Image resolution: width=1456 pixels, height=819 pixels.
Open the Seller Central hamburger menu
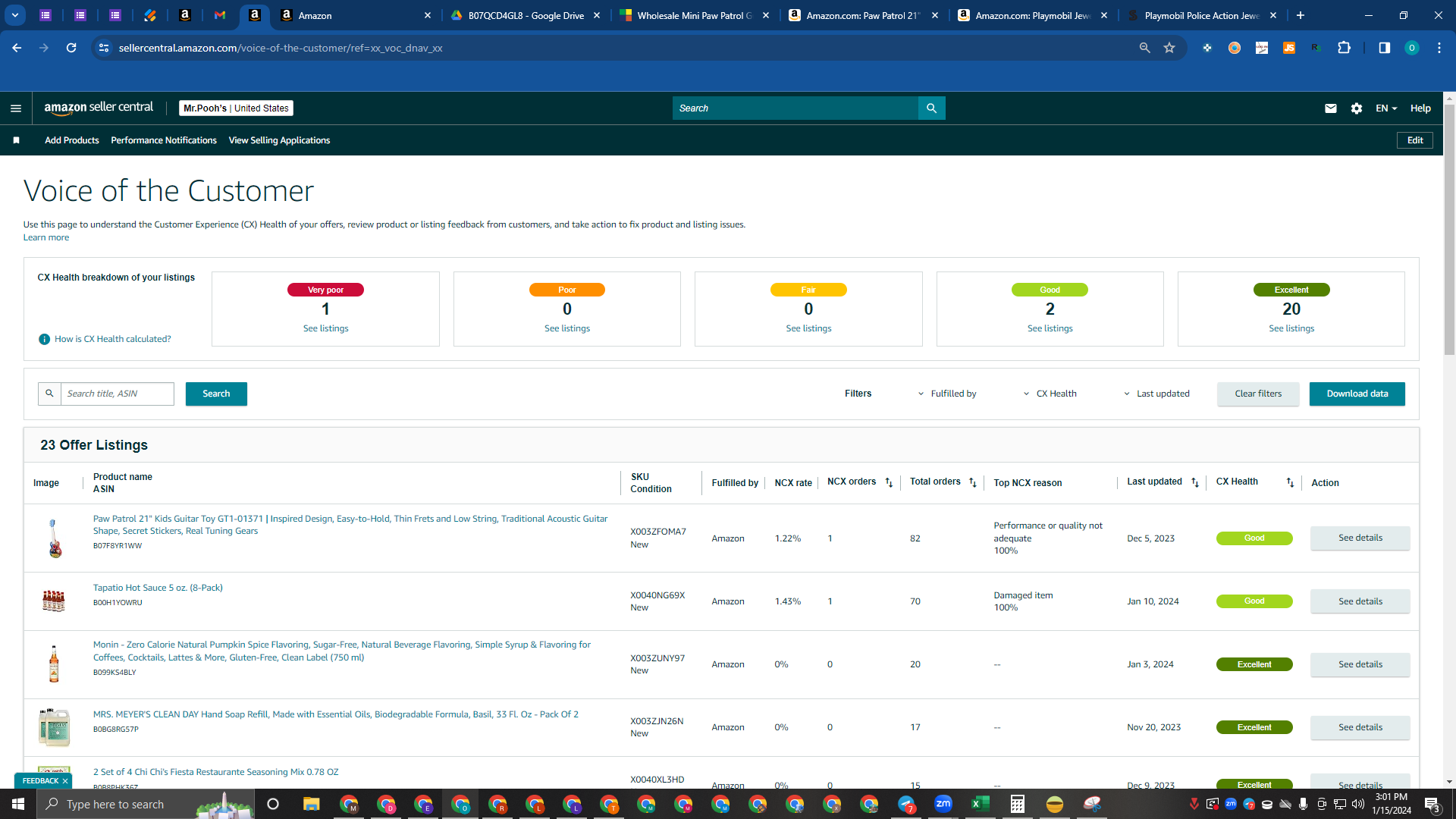(15, 108)
